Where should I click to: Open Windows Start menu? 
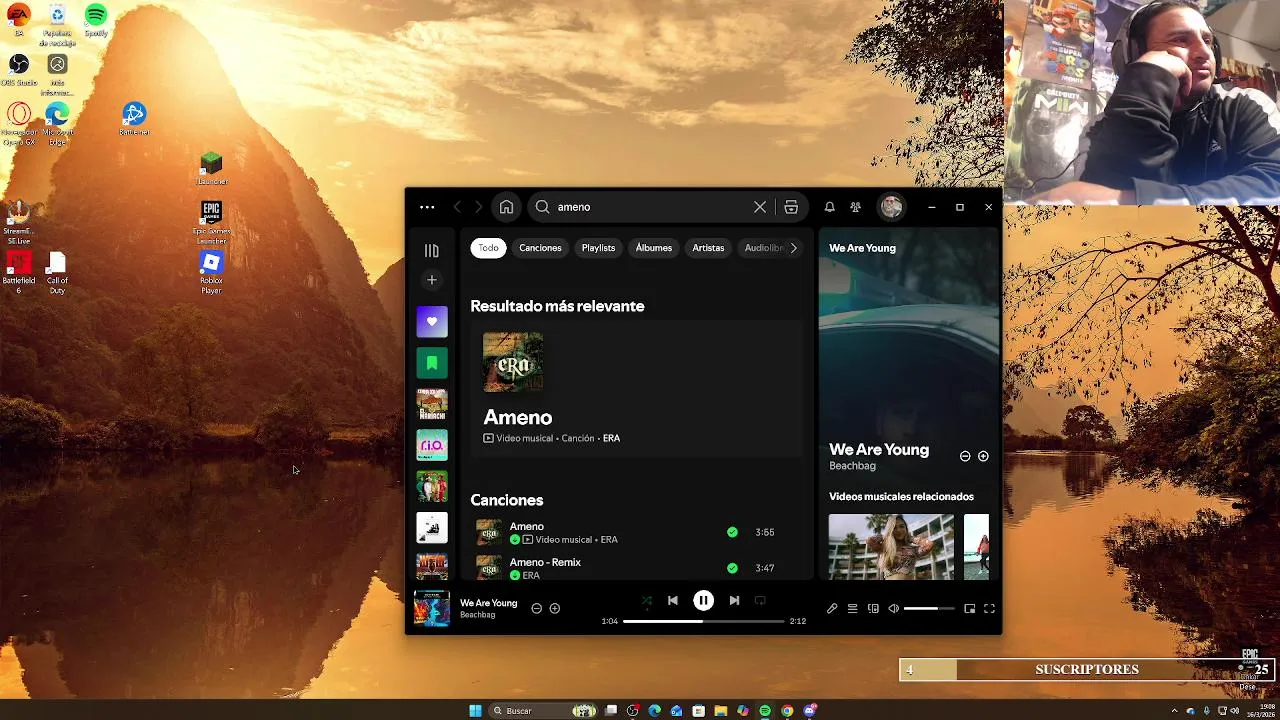(x=475, y=710)
